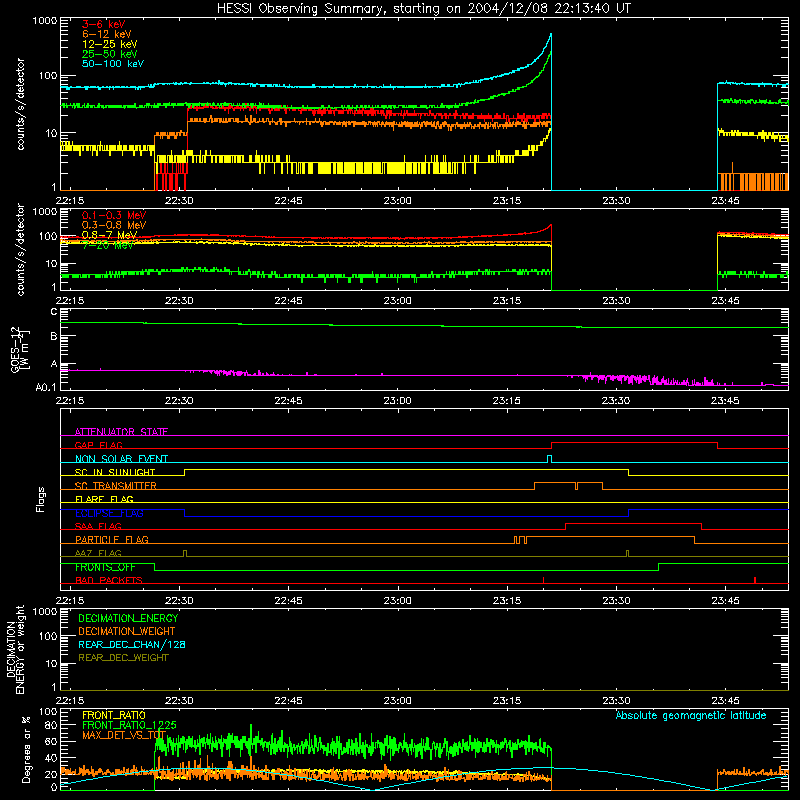Image resolution: width=800 pixels, height=800 pixels.
Task: Click the DECIMATION ENERGY or weight axis title
Action: 15,649
